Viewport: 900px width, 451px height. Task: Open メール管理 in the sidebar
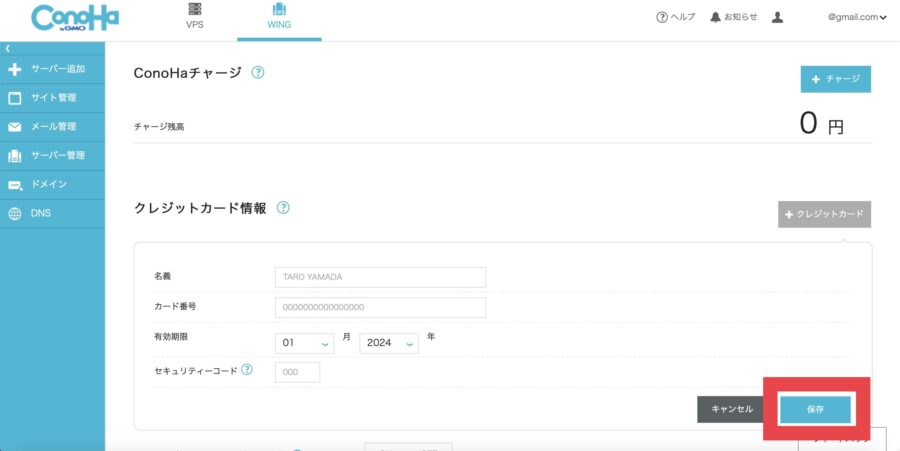click(52, 127)
